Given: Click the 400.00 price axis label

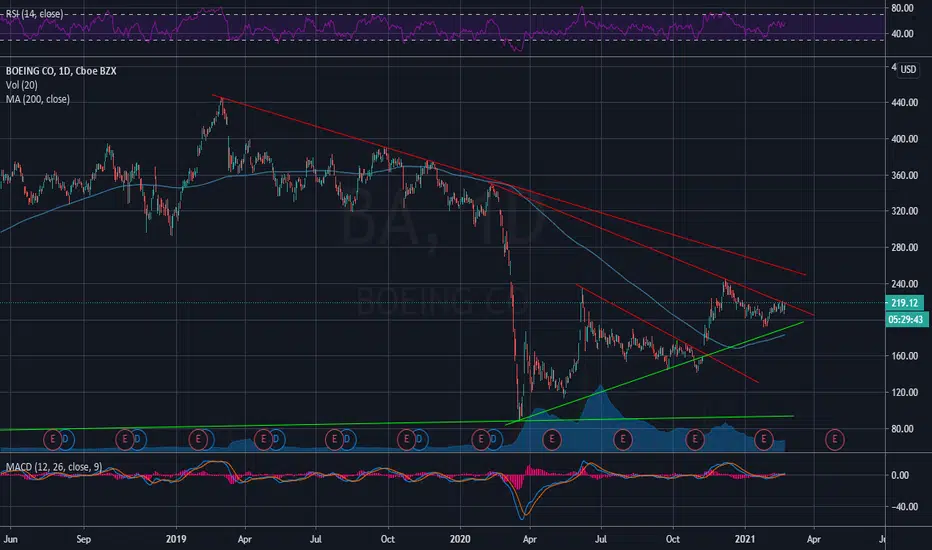Looking at the screenshot, I should click(x=905, y=139).
